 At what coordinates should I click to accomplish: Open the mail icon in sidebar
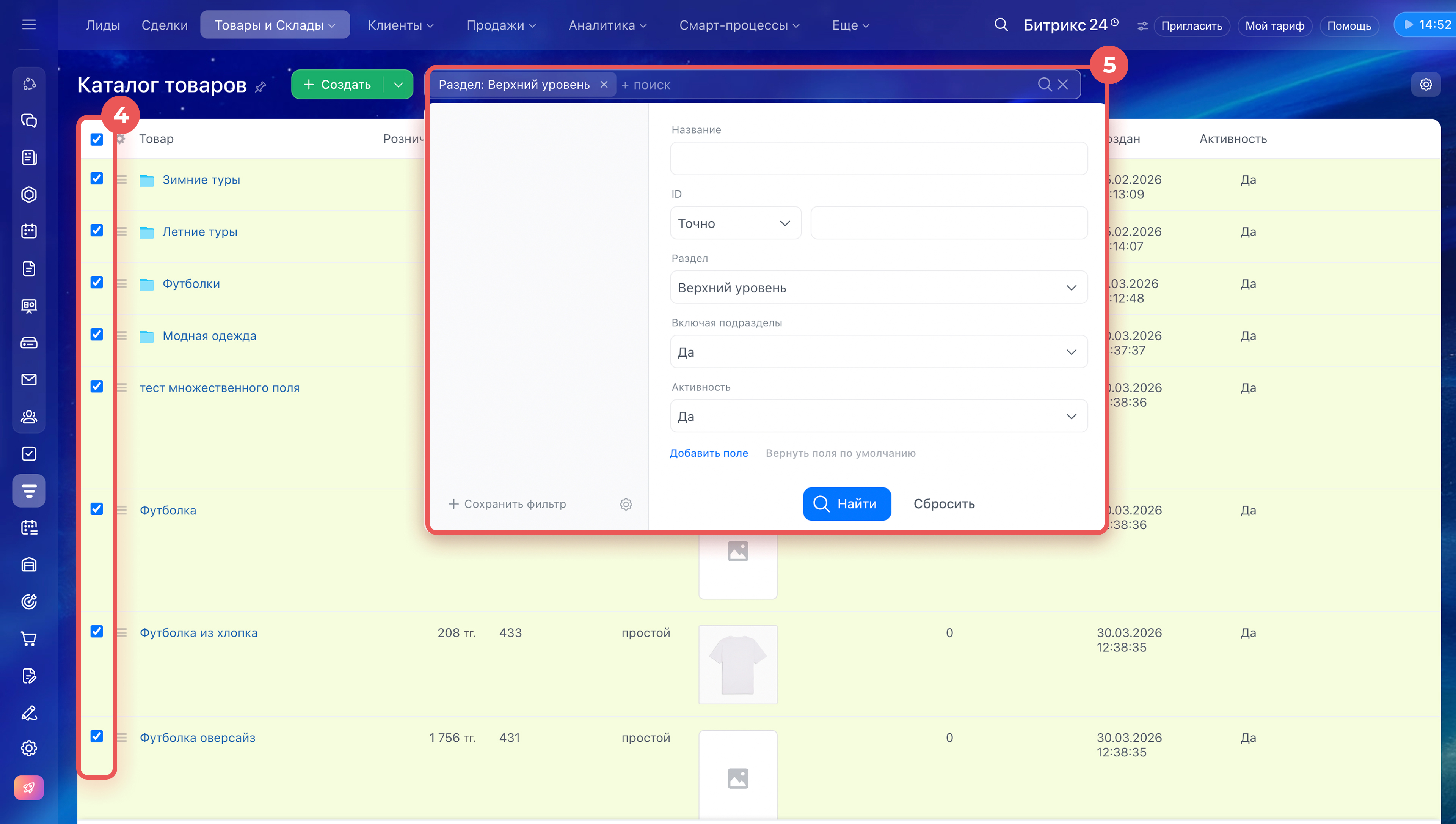point(29,379)
